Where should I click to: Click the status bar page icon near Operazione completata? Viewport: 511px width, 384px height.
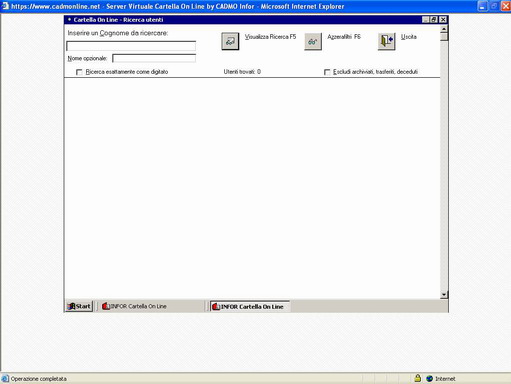[x=5, y=379]
